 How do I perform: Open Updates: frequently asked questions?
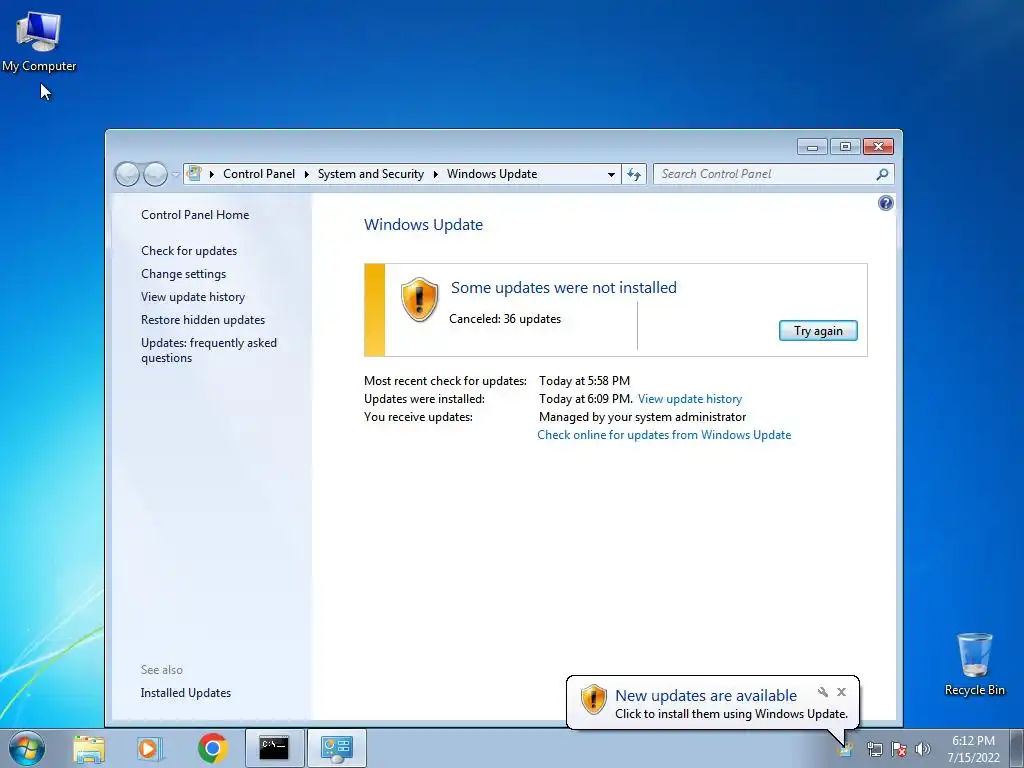point(208,350)
